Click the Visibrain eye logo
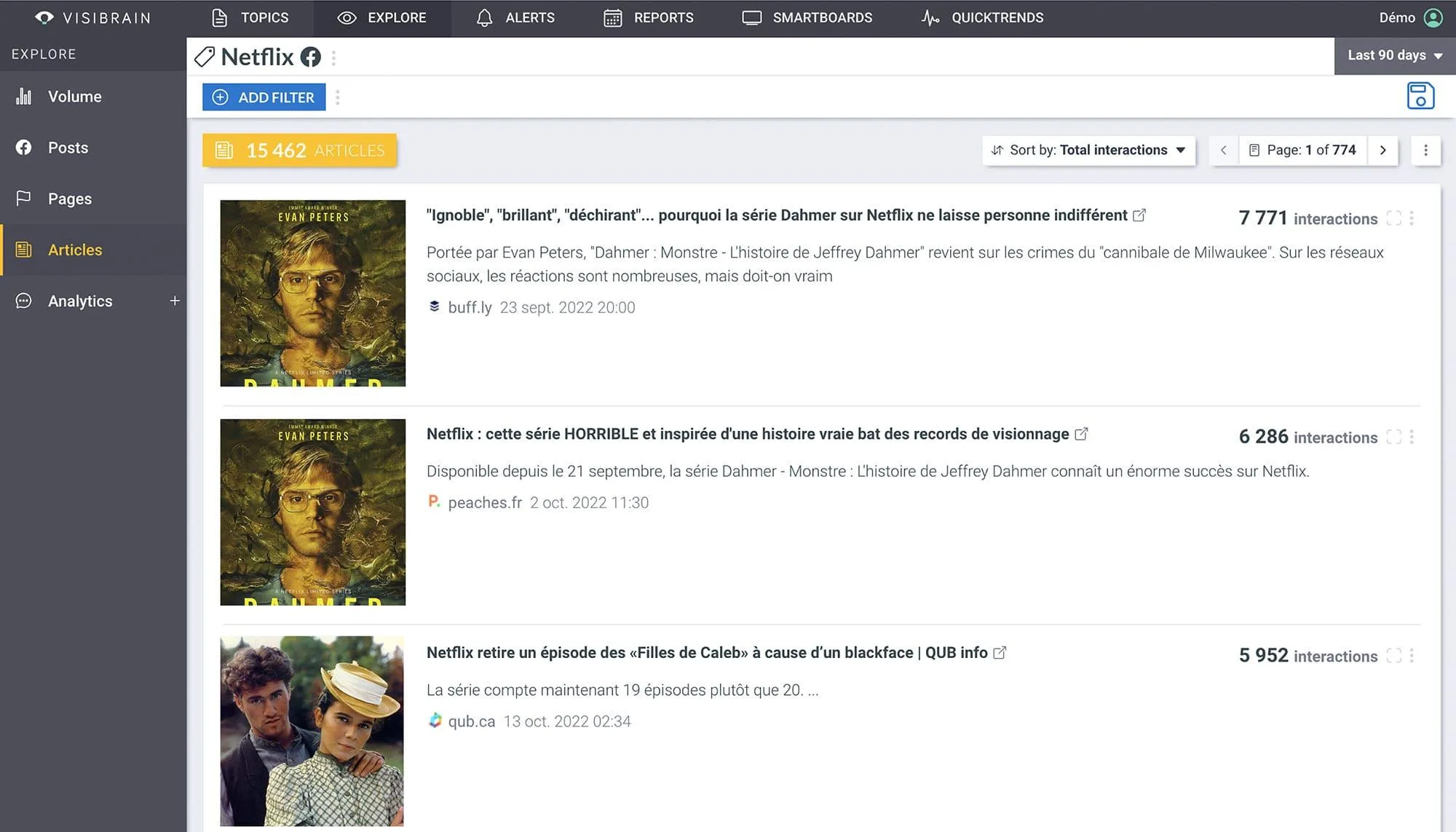1456x832 pixels. pos(44,17)
